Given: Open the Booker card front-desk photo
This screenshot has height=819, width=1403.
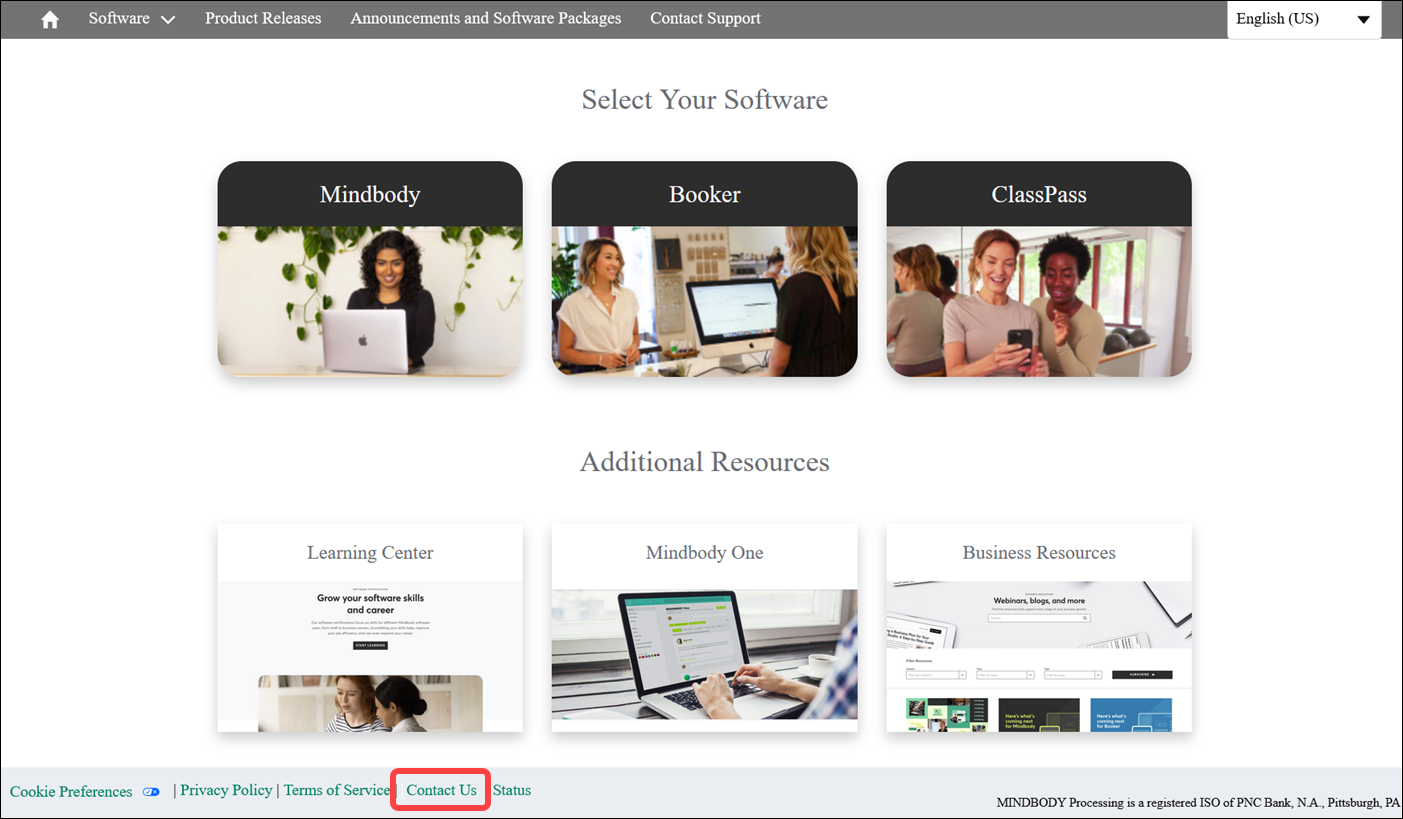Looking at the screenshot, I should click(x=705, y=301).
